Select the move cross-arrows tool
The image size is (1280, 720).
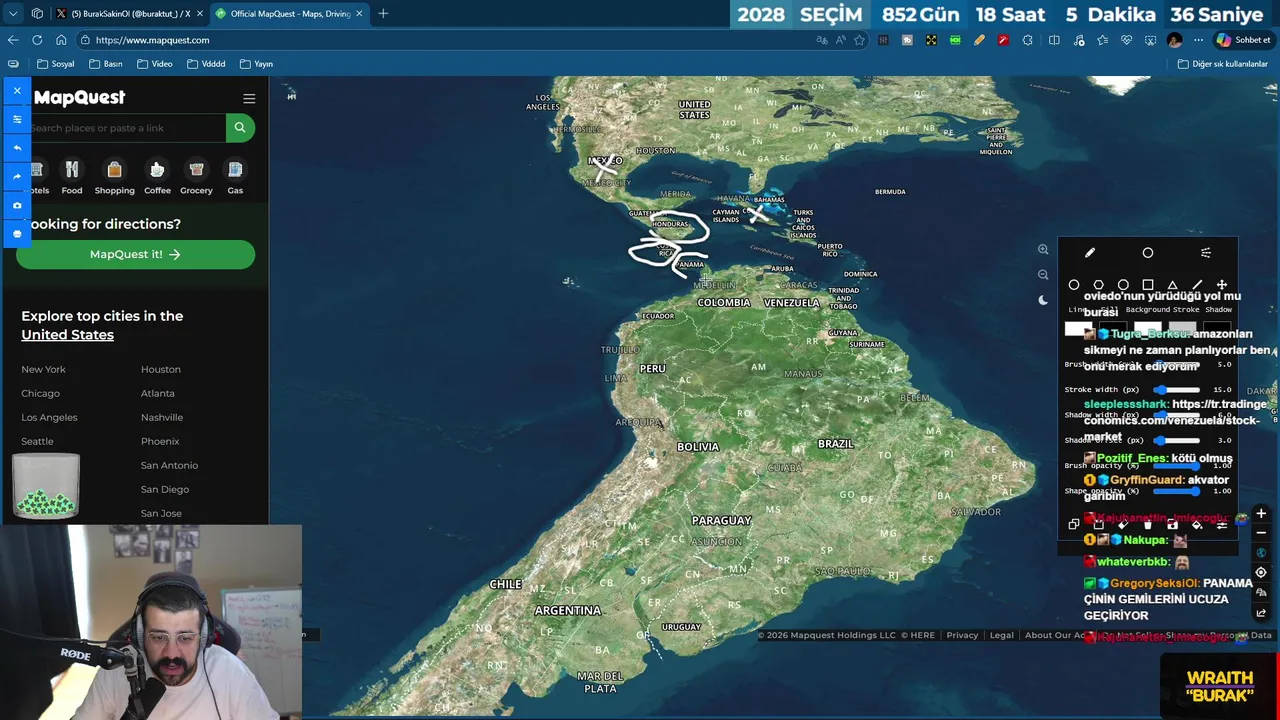[1221, 285]
